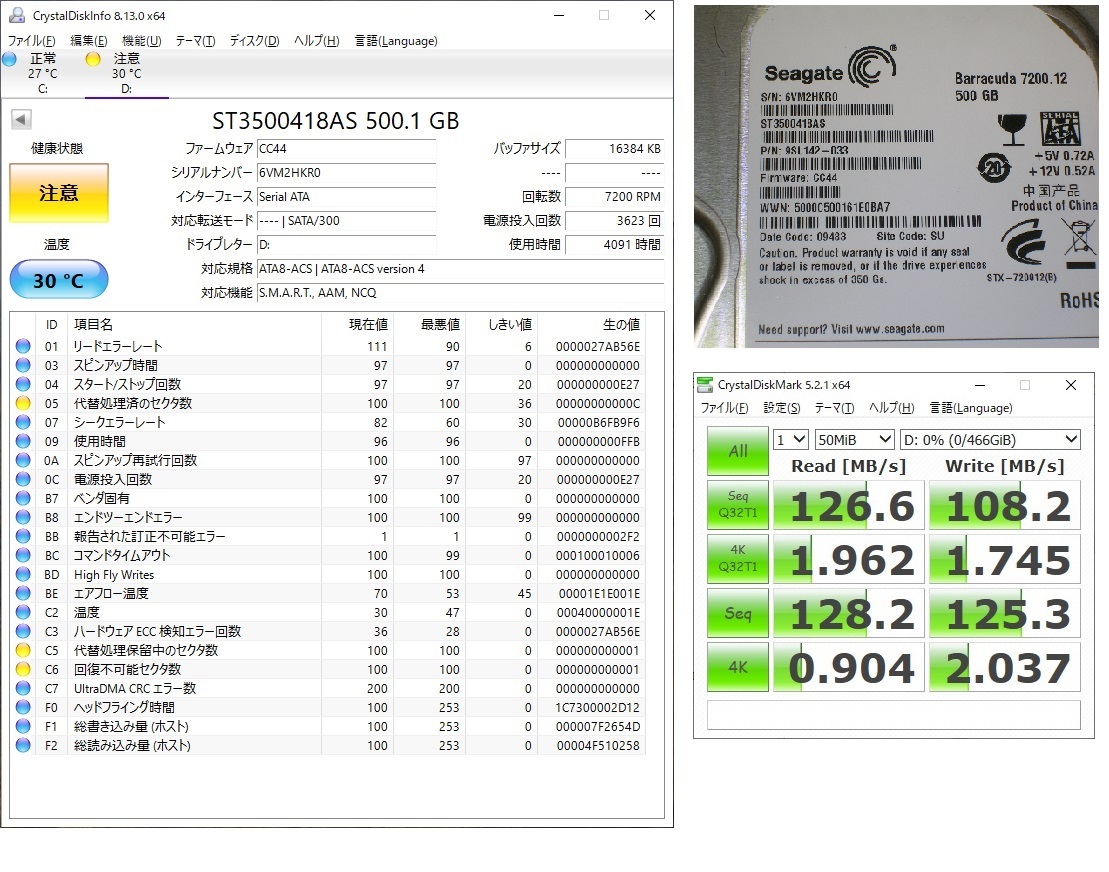Click status orb of ID C7 UltraDMA CRC row
Viewport: 1109px width, 872px height.
[23, 688]
